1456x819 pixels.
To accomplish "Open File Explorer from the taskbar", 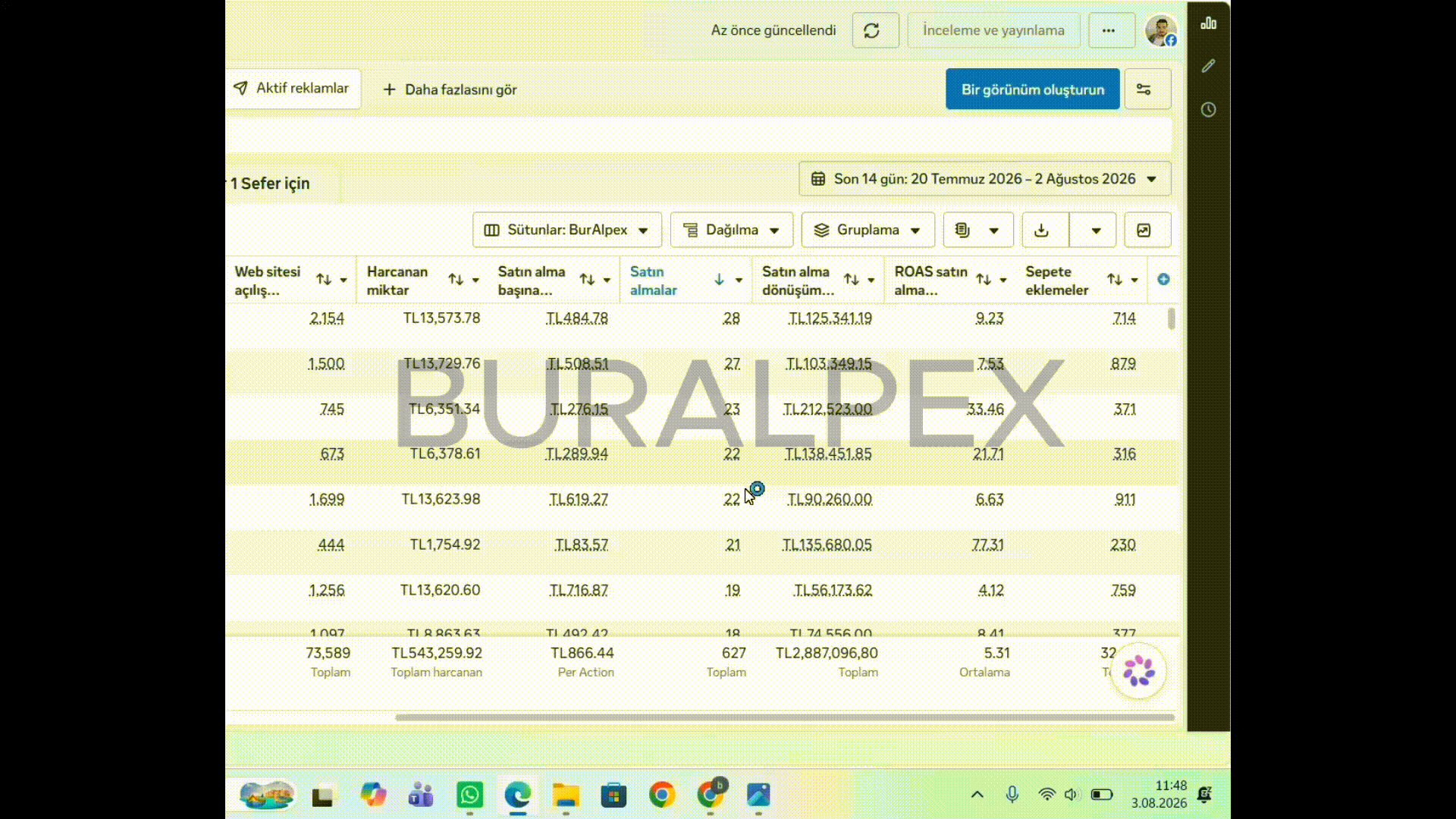I will pyautogui.click(x=566, y=795).
